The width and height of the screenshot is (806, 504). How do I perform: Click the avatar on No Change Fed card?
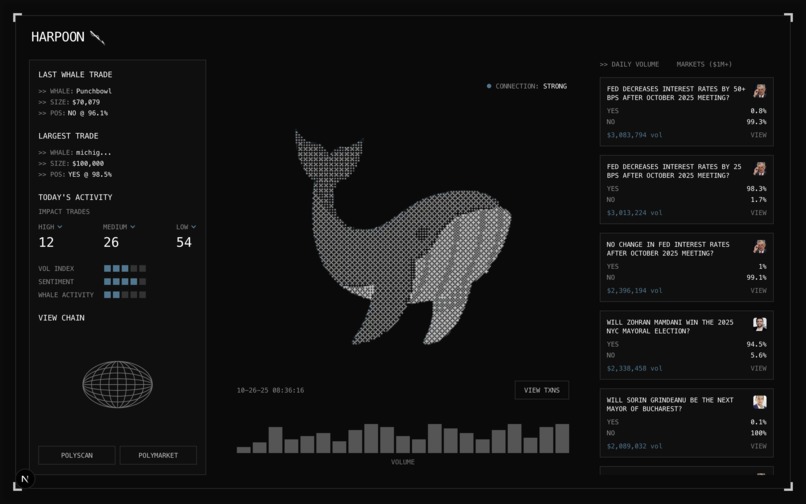[x=760, y=247]
